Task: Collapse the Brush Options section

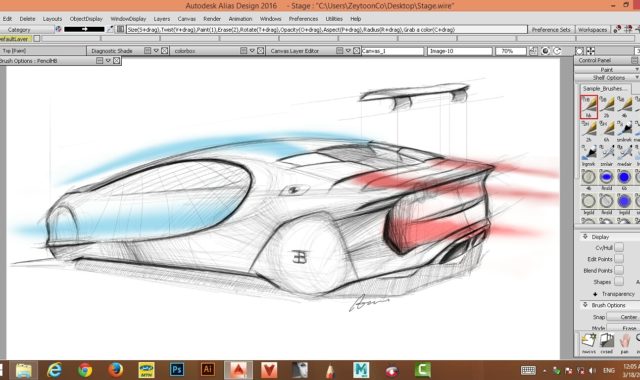Action: point(585,305)
